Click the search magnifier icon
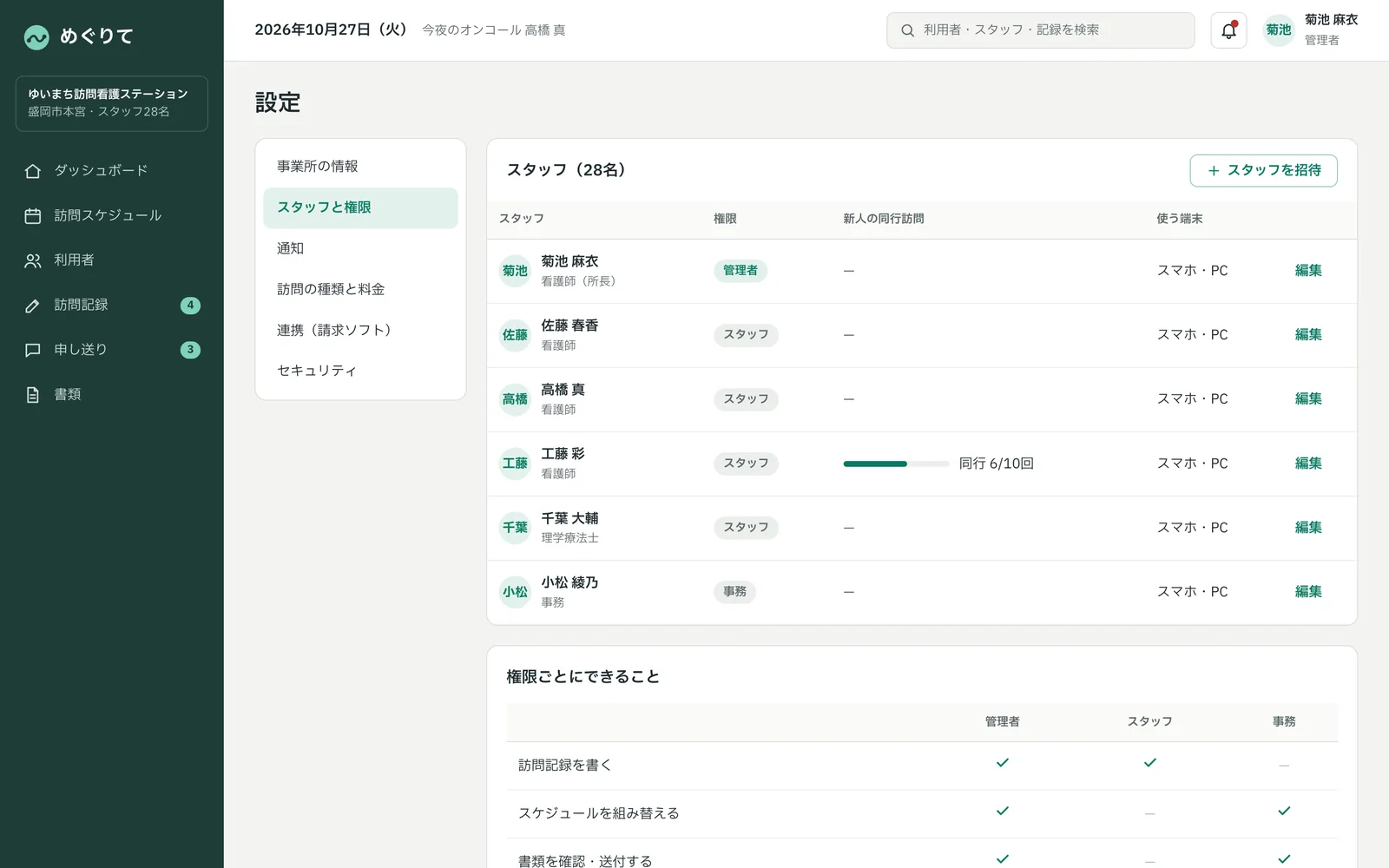Image resolution: width=1389 pixels, height=868 pixels. coord(907,30)
